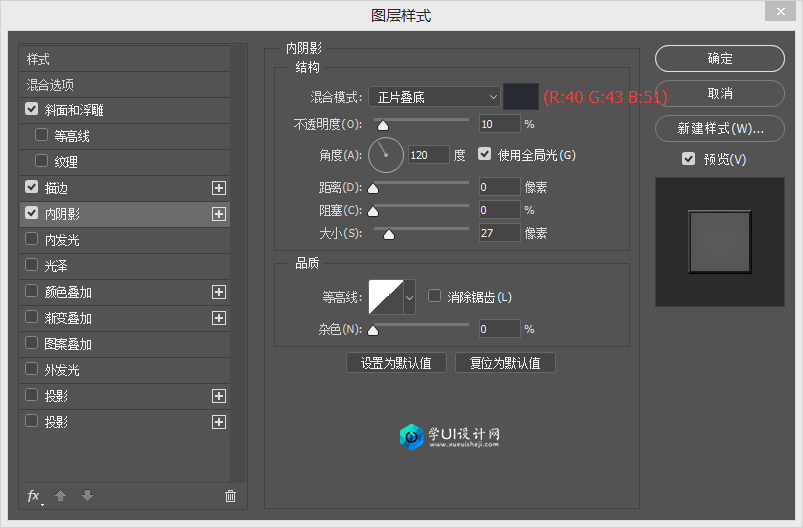Turn the angle dial control
Viewport: 803px width, 528px height.
coord(385,155)
